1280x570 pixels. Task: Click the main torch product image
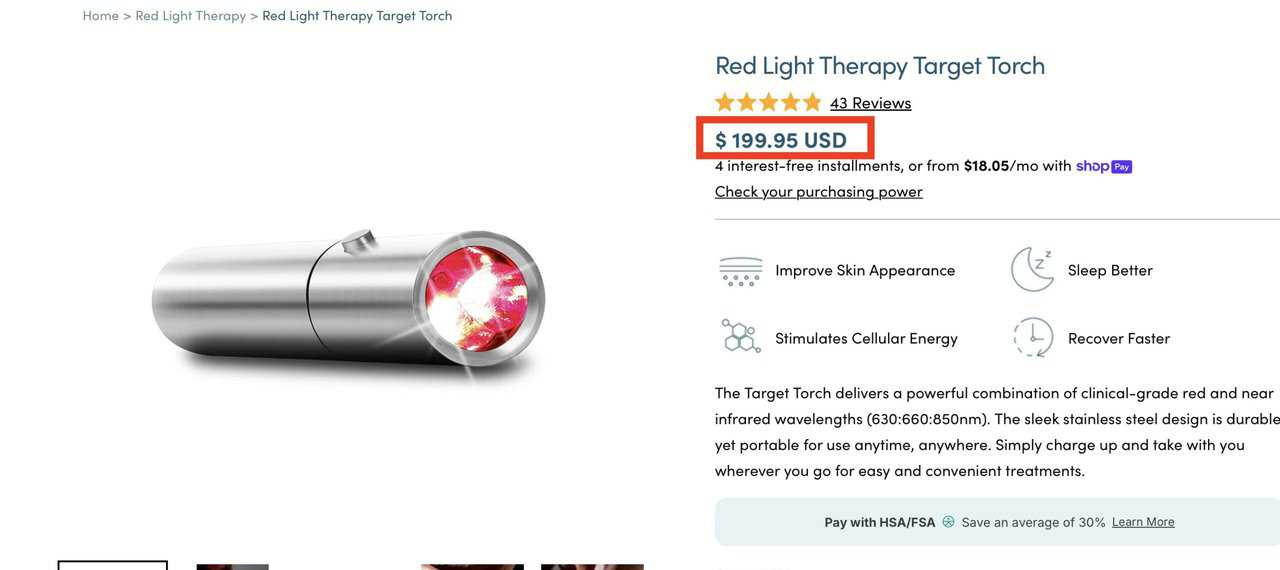(348, 302)
